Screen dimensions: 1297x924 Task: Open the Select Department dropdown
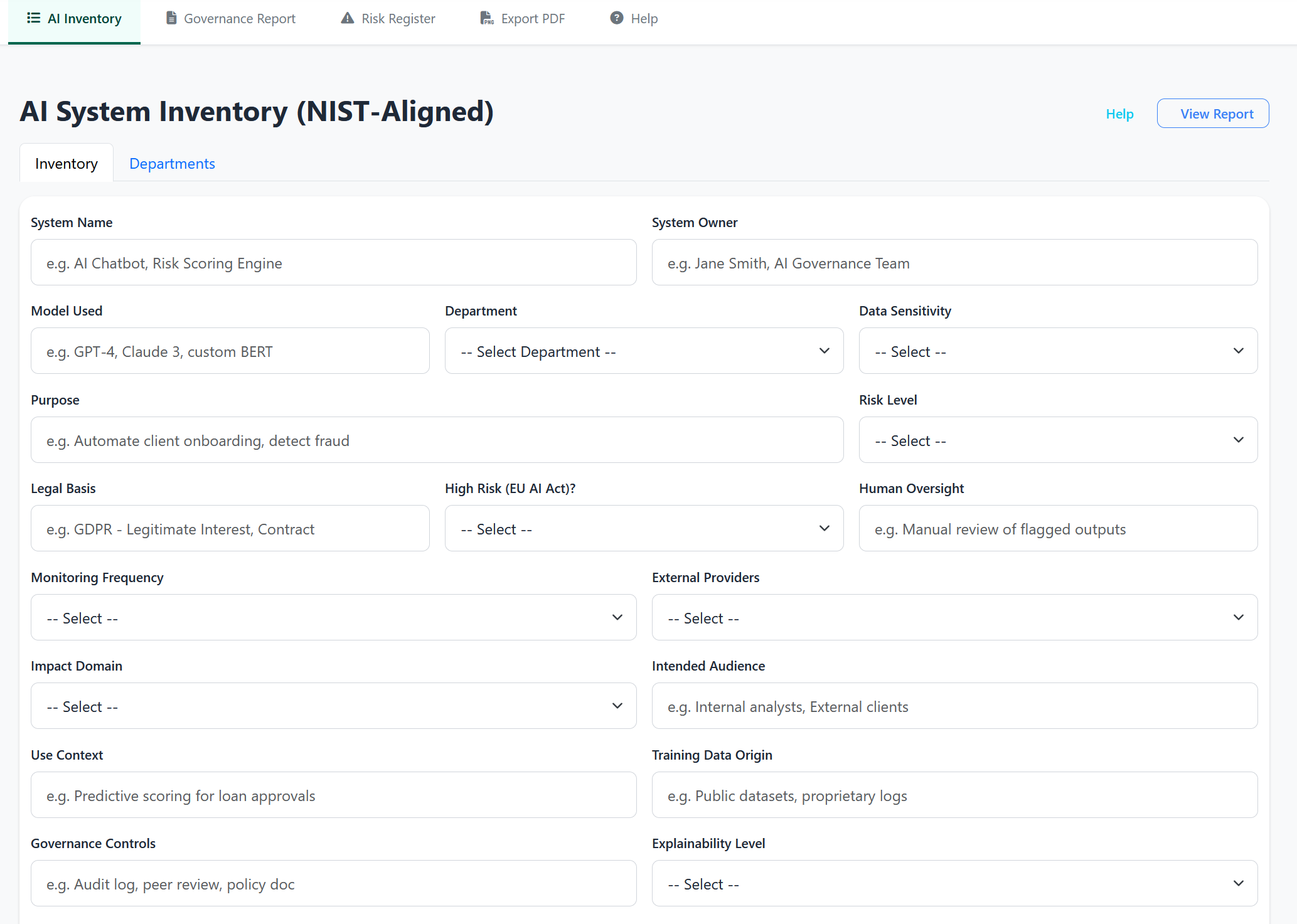644,351
